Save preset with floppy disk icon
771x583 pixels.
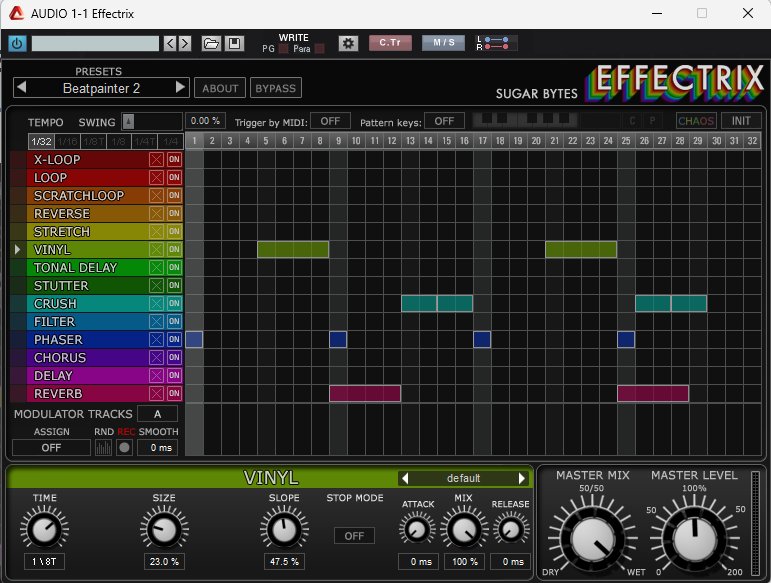[x=235, y=43]
